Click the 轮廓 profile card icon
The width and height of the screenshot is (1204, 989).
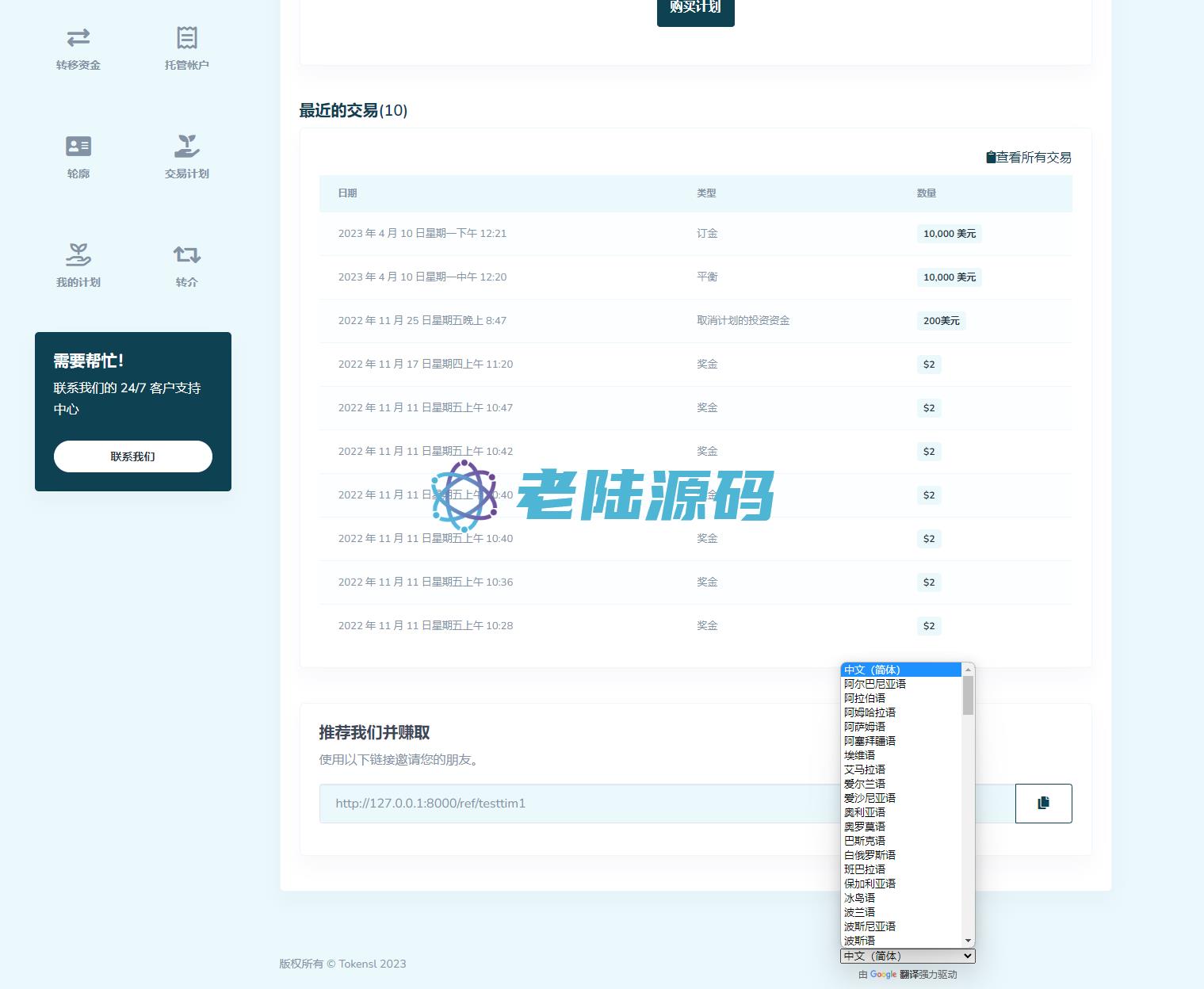(x=78, y=147)
